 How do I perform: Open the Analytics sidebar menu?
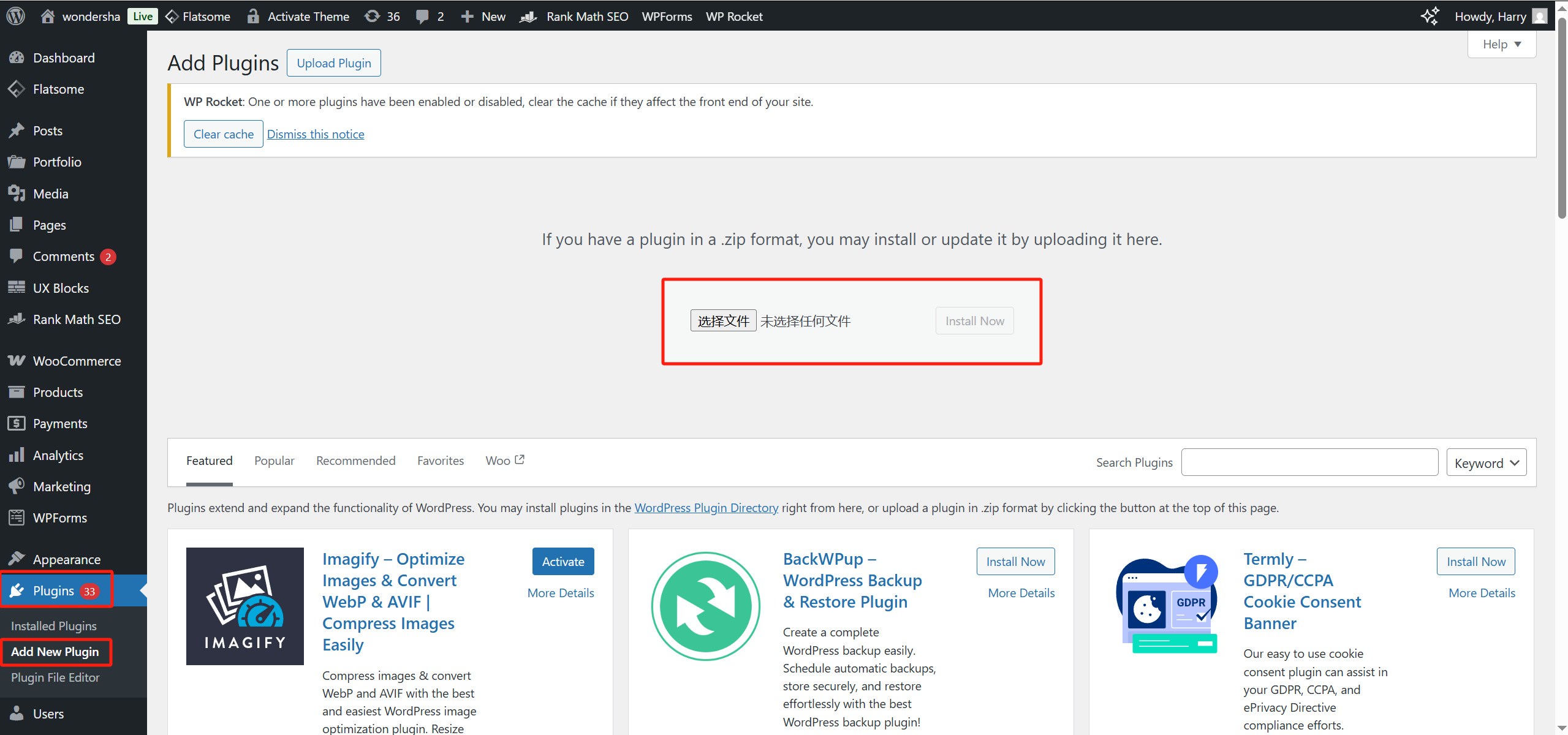point(58,455)
